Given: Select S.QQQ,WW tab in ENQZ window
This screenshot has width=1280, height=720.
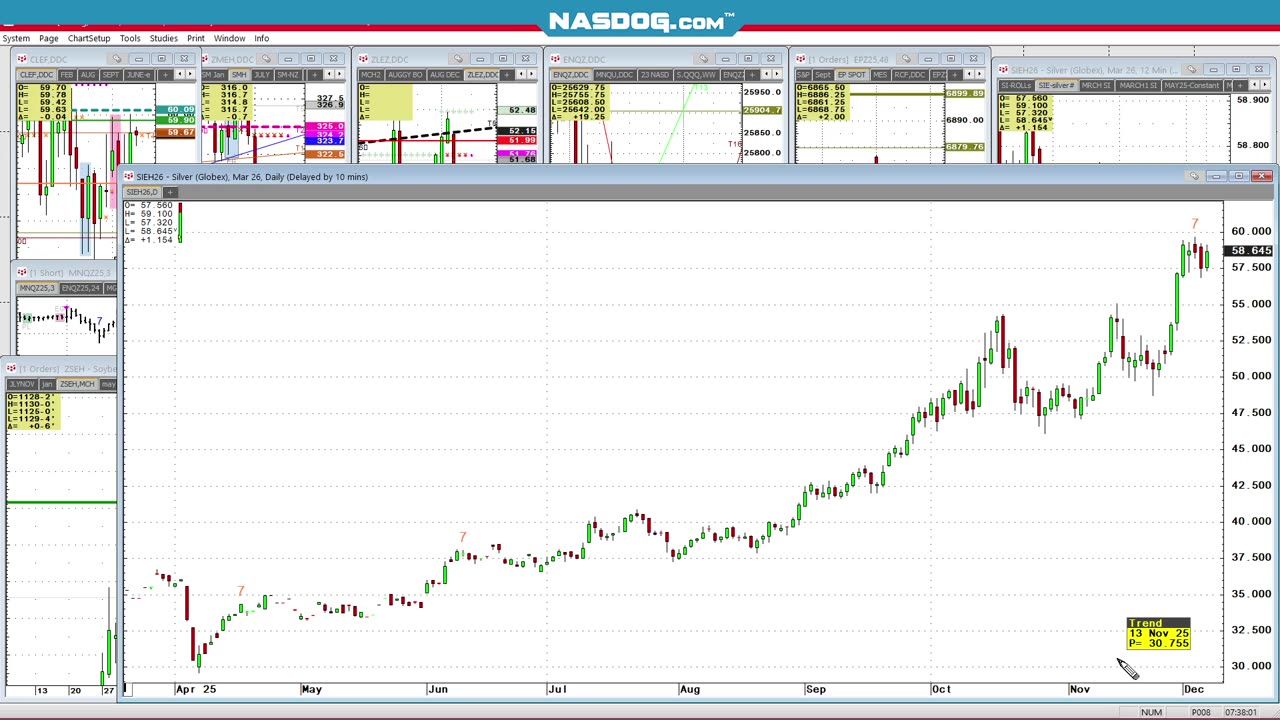Looking at the screenshot, I should [695, 75].
